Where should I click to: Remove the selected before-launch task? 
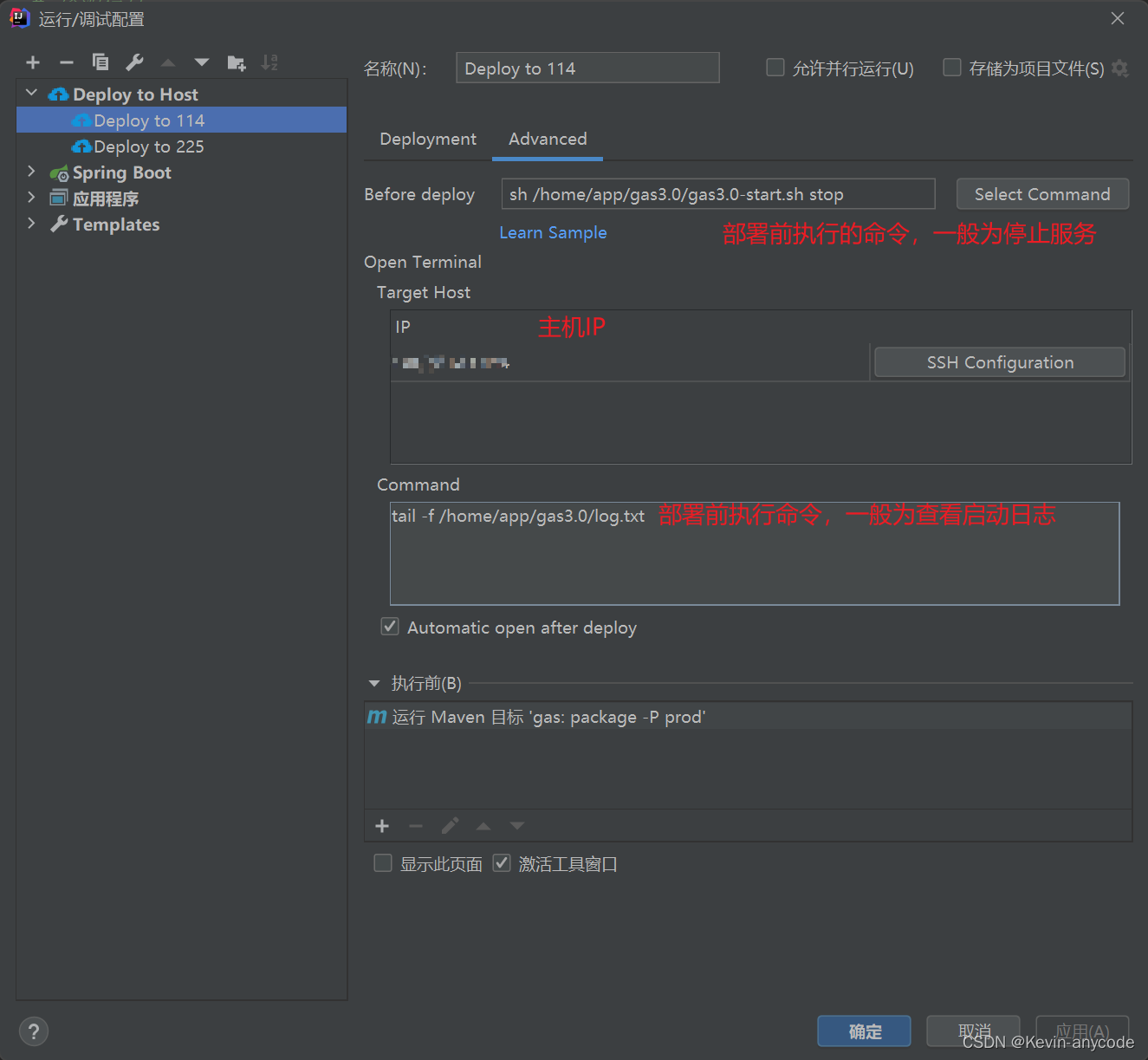[x=416, y=826]
